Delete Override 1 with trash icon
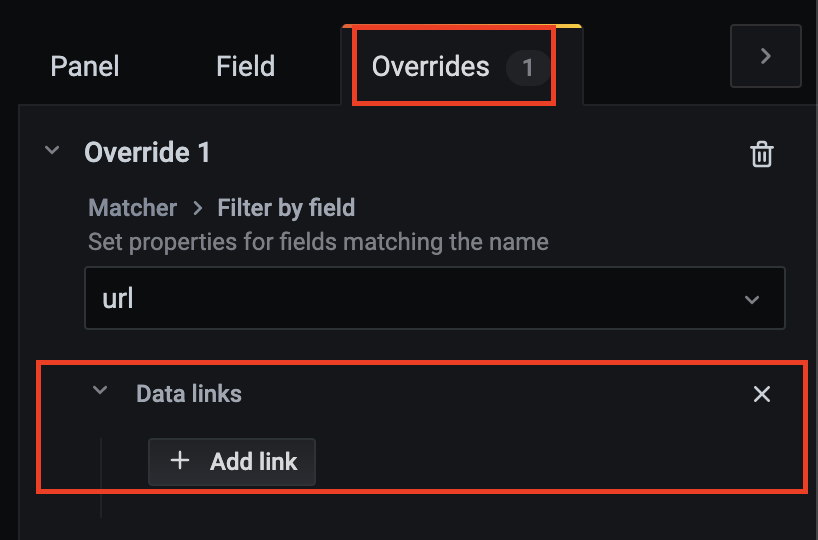 [762, 154]
